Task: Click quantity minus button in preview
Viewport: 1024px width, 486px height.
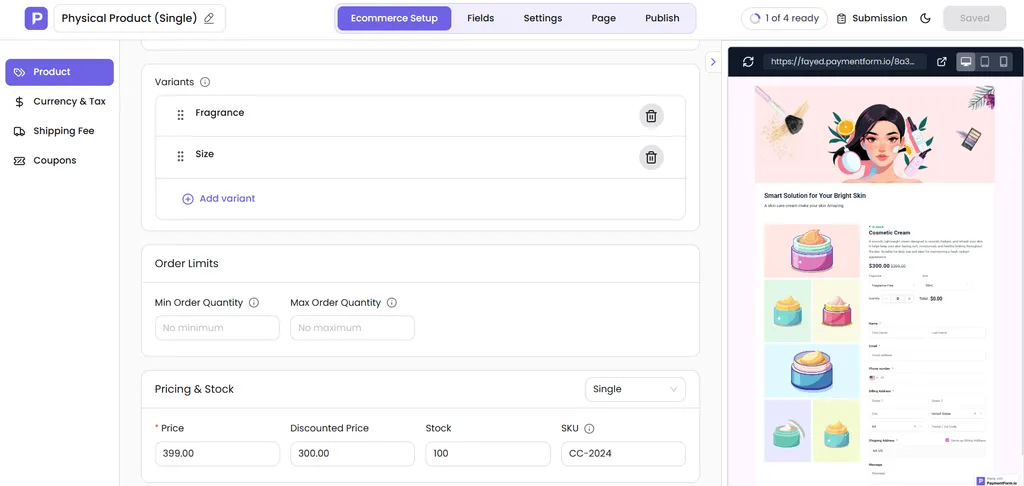Action: (x=887, y=299)
